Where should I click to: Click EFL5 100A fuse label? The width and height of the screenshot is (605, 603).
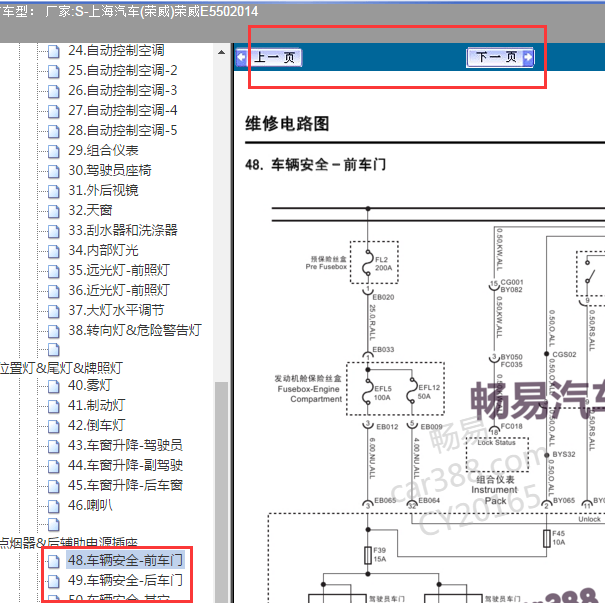point(383,393)
